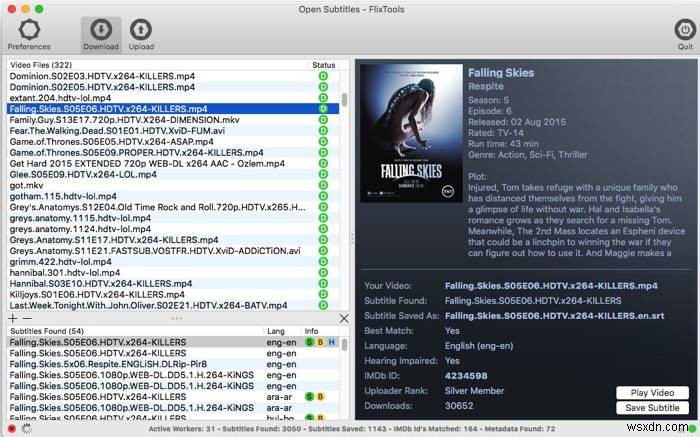Viewport: 700px width, 437px height.
Task: Select greys.anatomy.1115.hdtv-lol.mp4 file
Action: [x=173, y=218]
